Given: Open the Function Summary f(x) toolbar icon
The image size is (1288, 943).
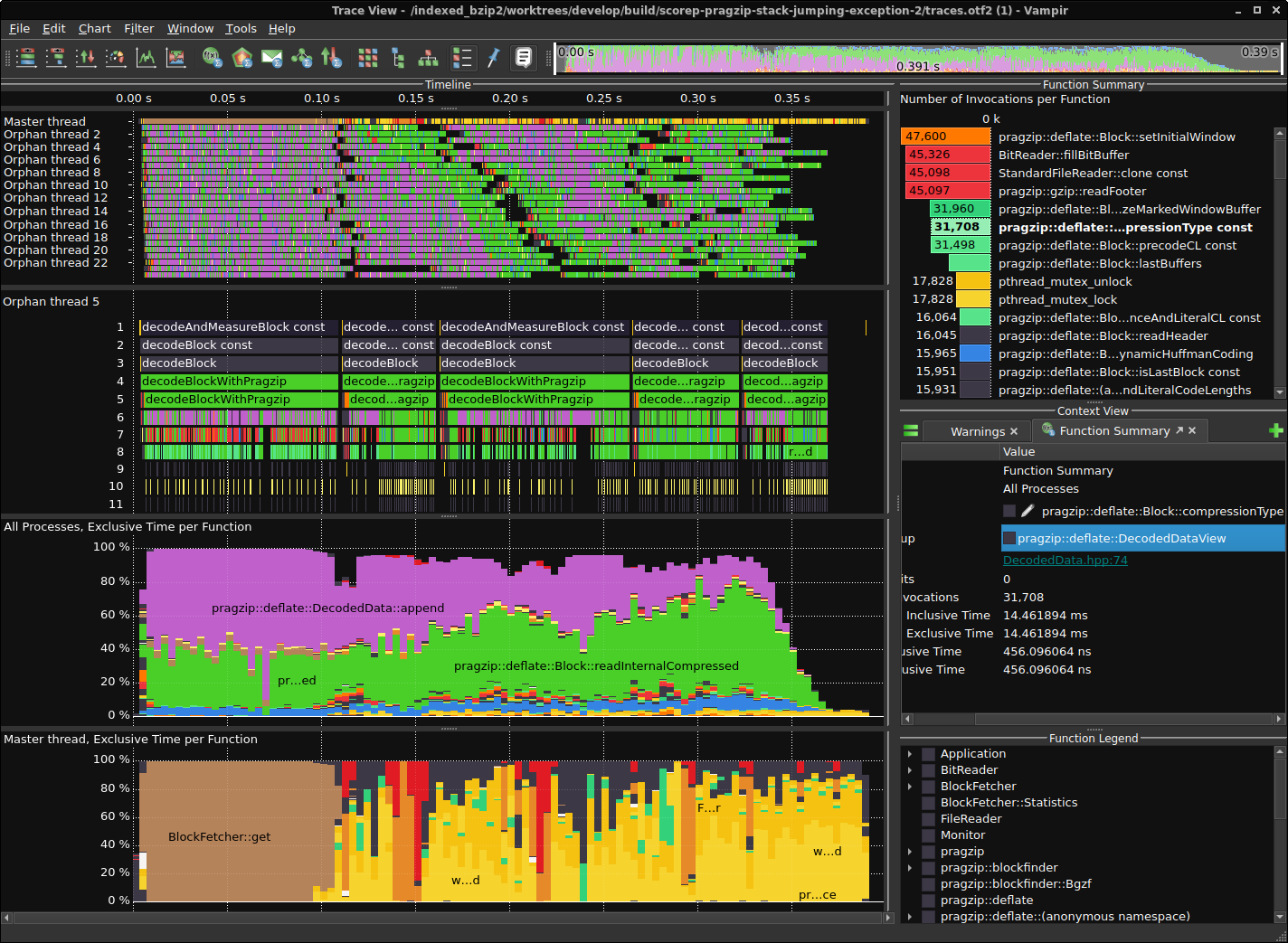Looking at the screenshot, I should click(213, 58).
